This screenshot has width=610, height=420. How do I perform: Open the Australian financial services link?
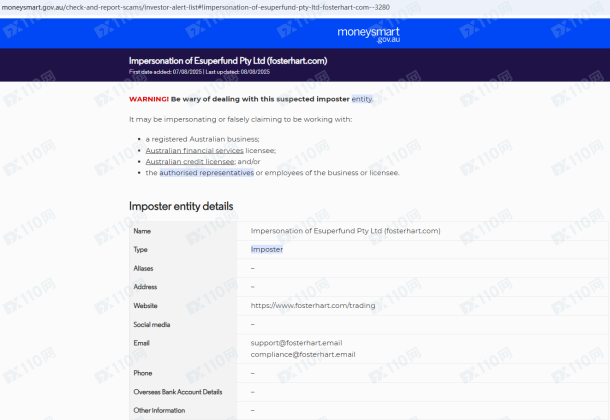[x=195, y=150]
